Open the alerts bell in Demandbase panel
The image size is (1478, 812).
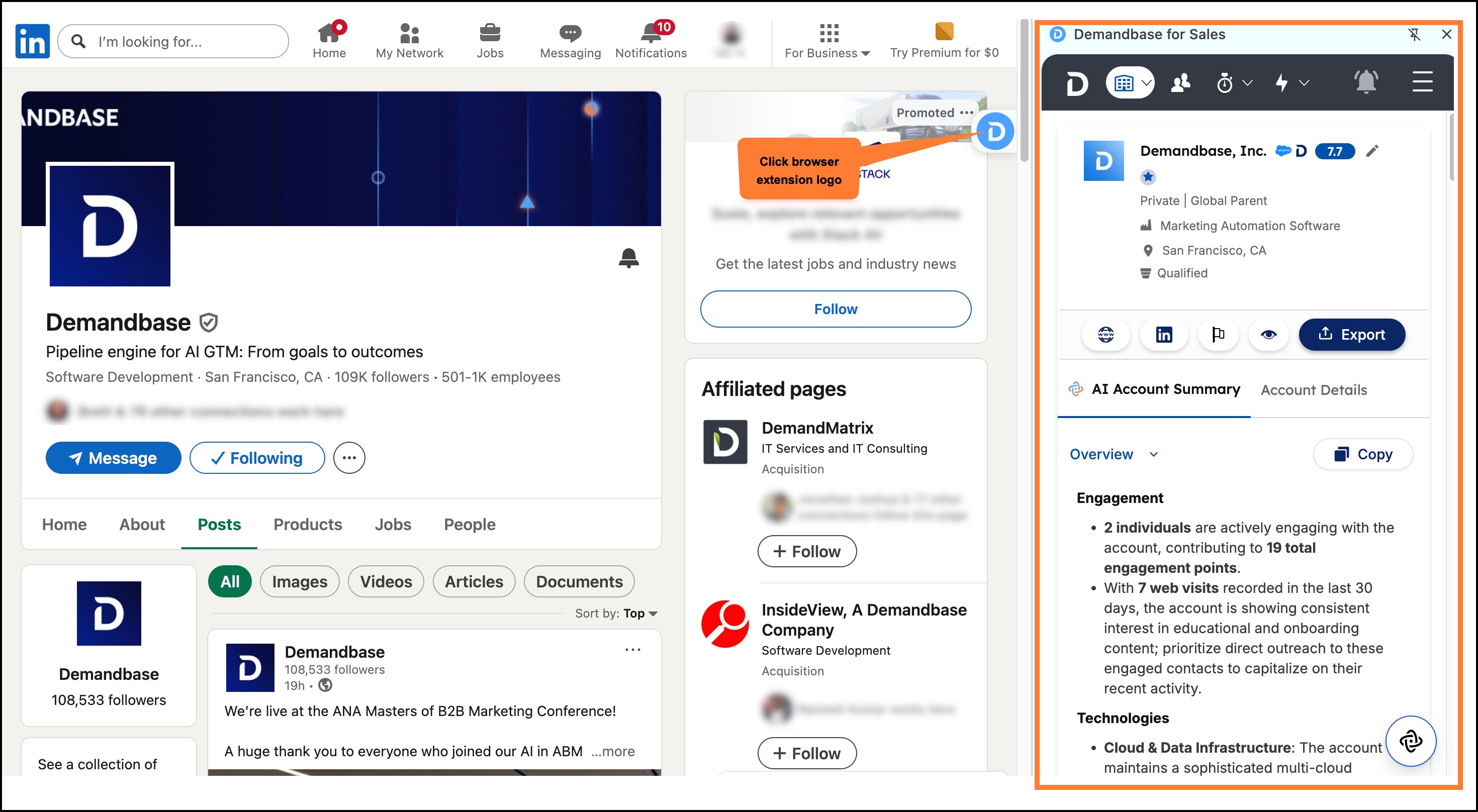(1365, 82)
